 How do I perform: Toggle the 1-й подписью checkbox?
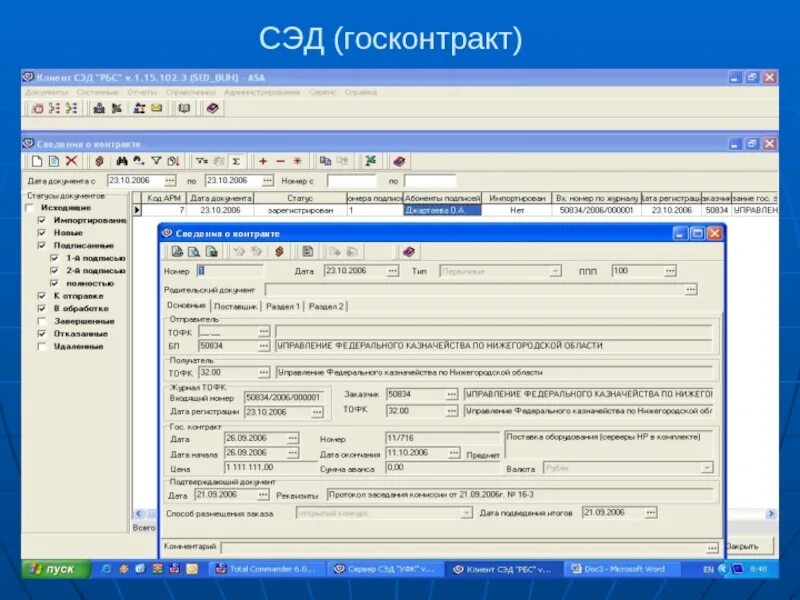pos(55,258)
